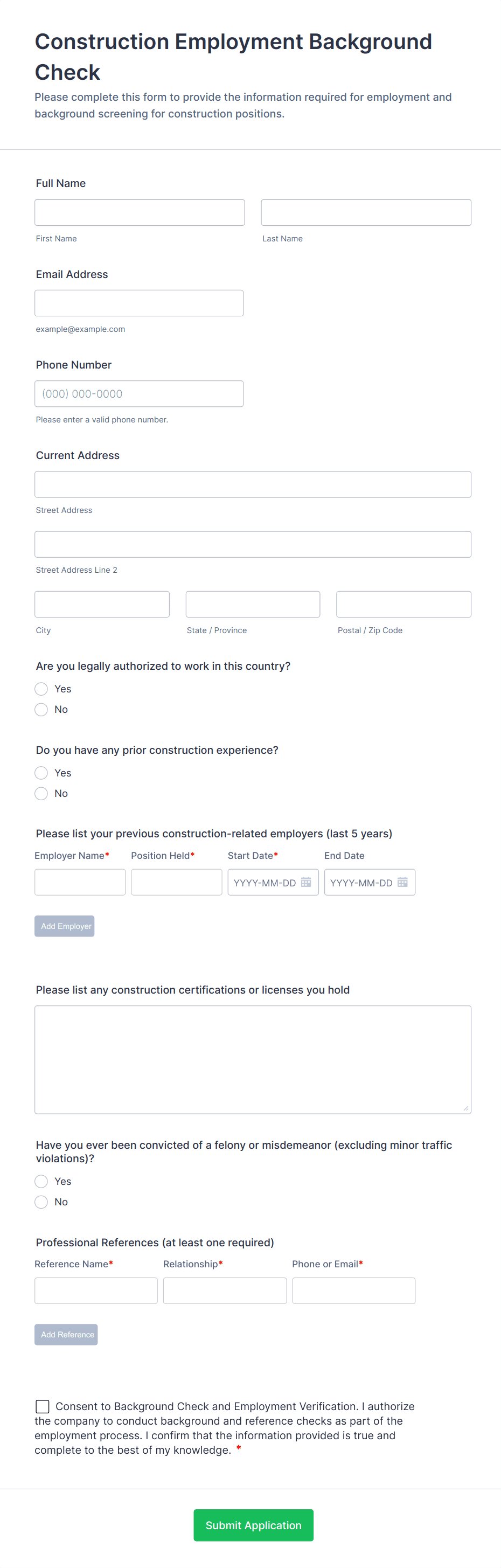The image size is (501, 1568).
Task: Click the Phone Number input
Action: [139, 394]
